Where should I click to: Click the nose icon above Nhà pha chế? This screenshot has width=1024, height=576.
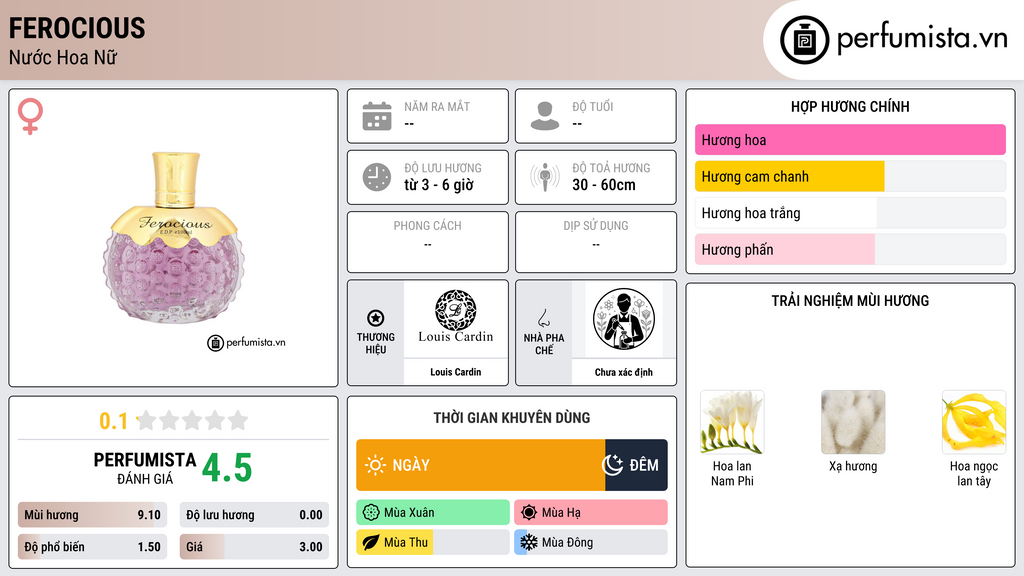tap(543, 318)
